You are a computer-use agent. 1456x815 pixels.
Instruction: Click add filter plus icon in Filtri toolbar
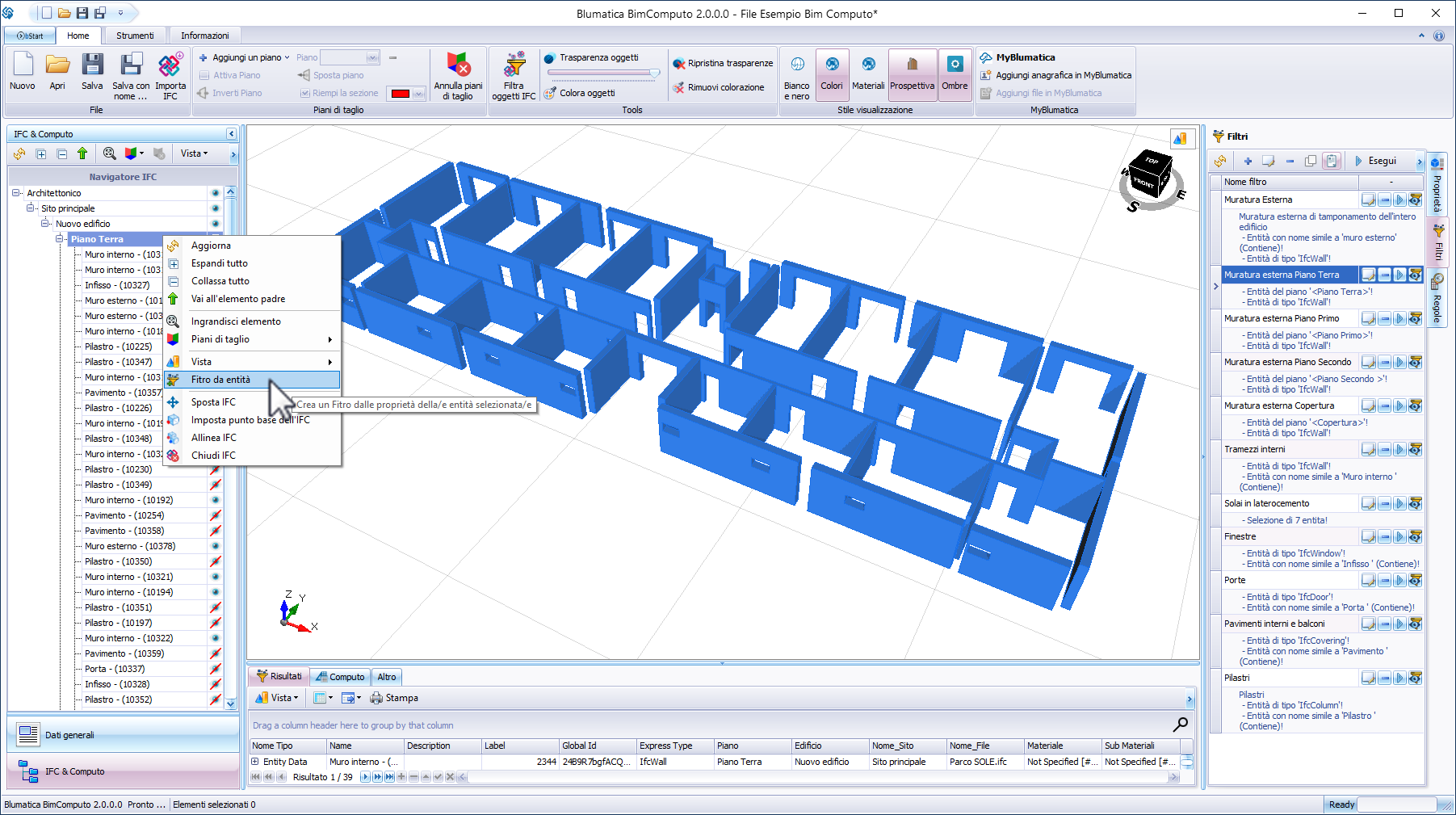(x=1248, y=161)
